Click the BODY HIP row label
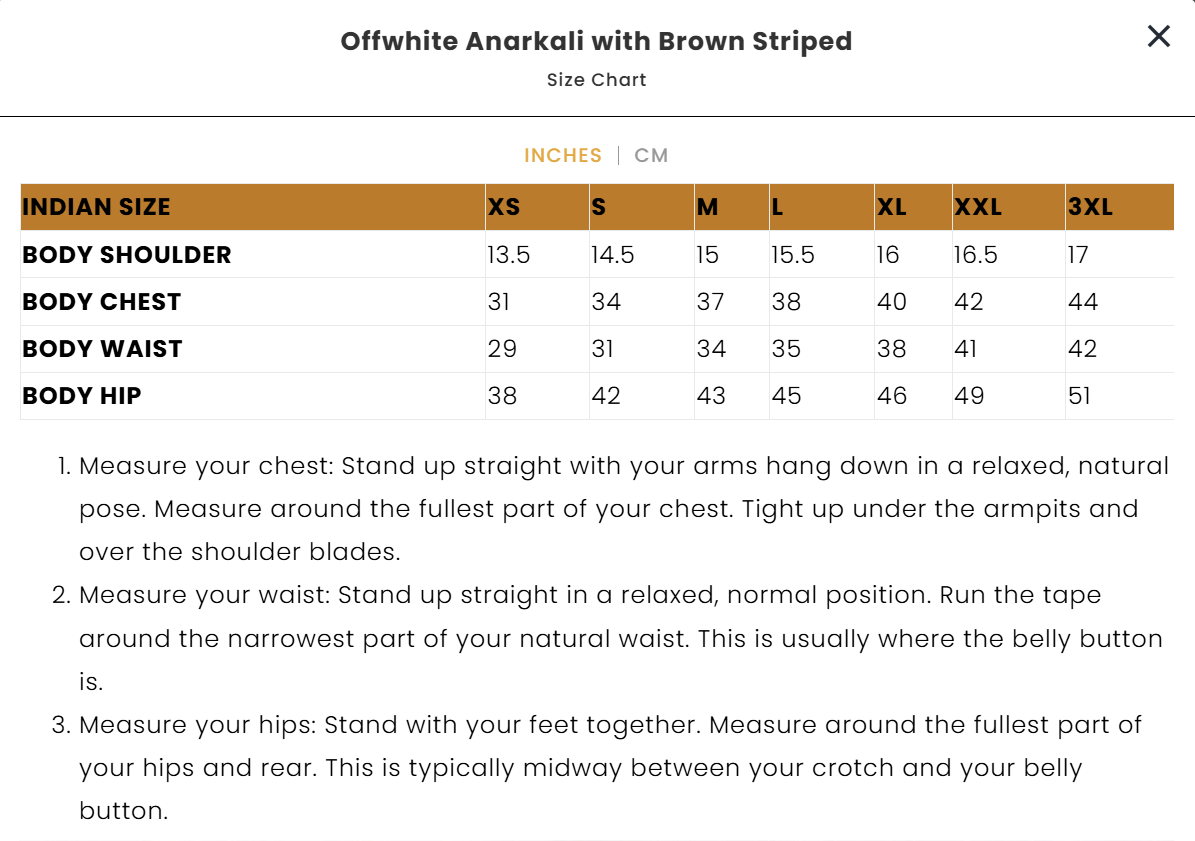This screenshot has height=841, width=1195. click(x=82, y=396)
